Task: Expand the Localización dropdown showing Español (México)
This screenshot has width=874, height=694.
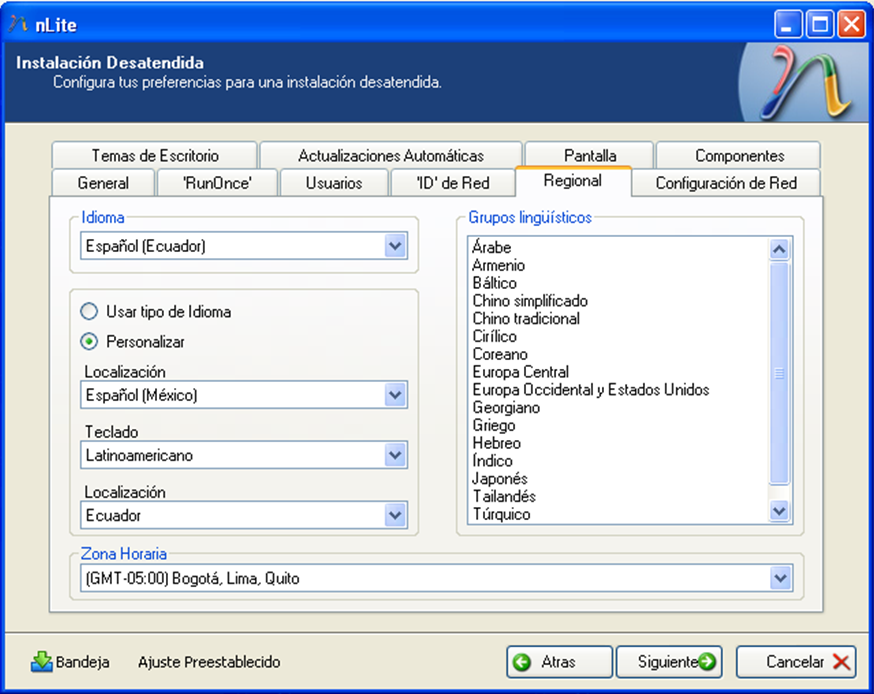Action: [x=244, y=395]
